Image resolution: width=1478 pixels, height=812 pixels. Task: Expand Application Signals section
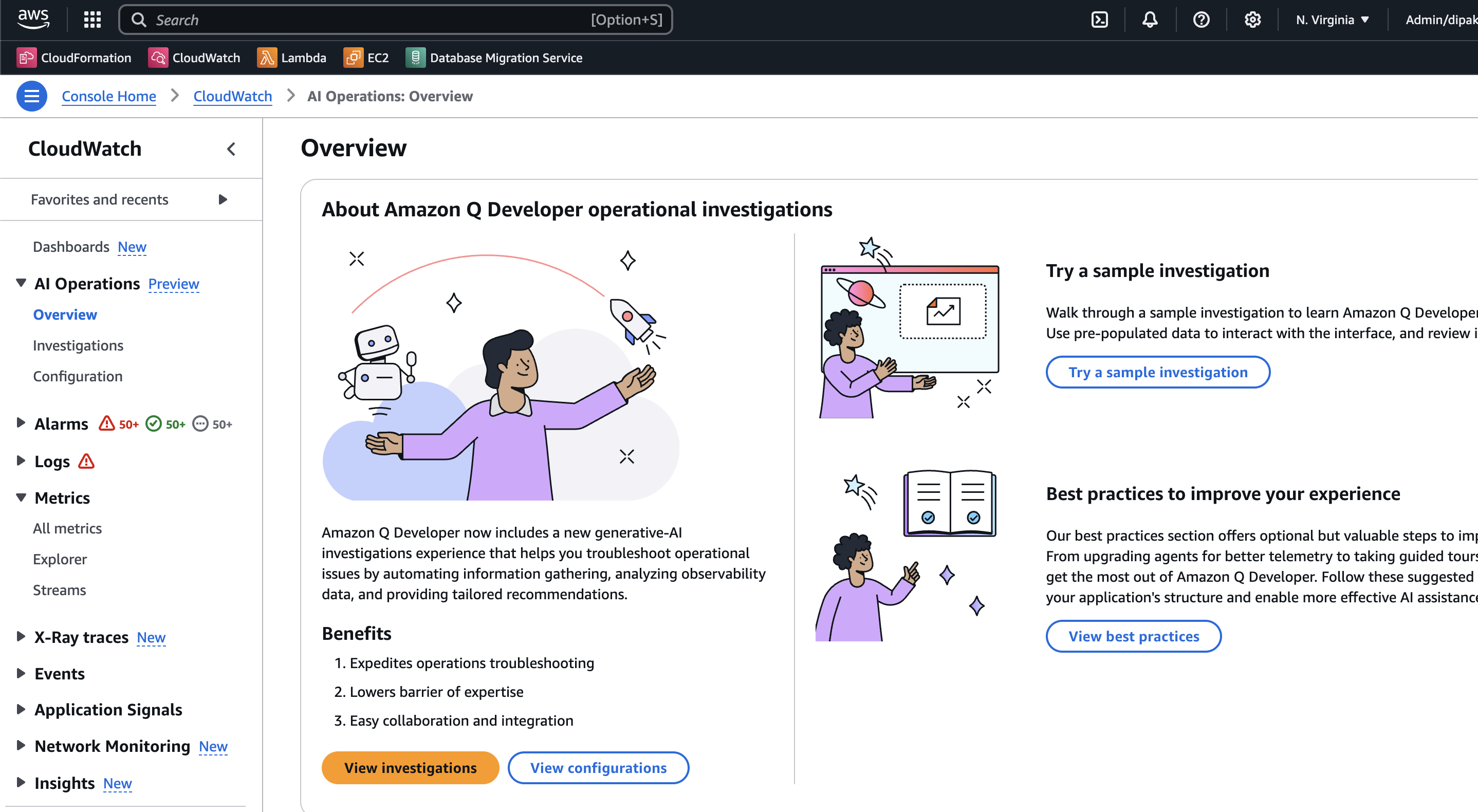[x=21, y=709]
